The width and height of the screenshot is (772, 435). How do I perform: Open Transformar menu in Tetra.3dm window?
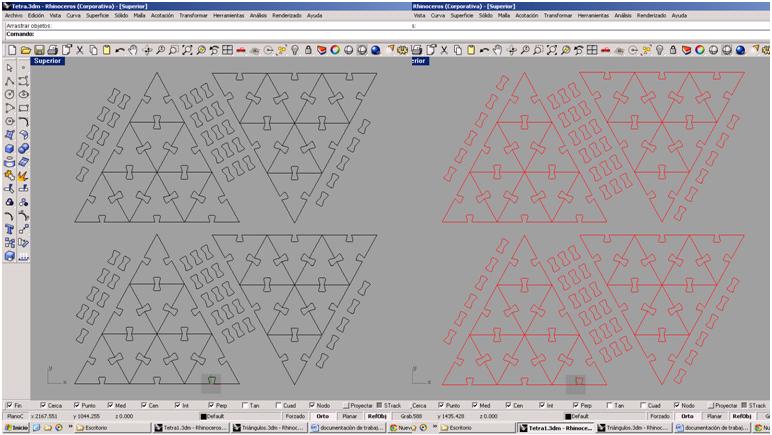193,16
